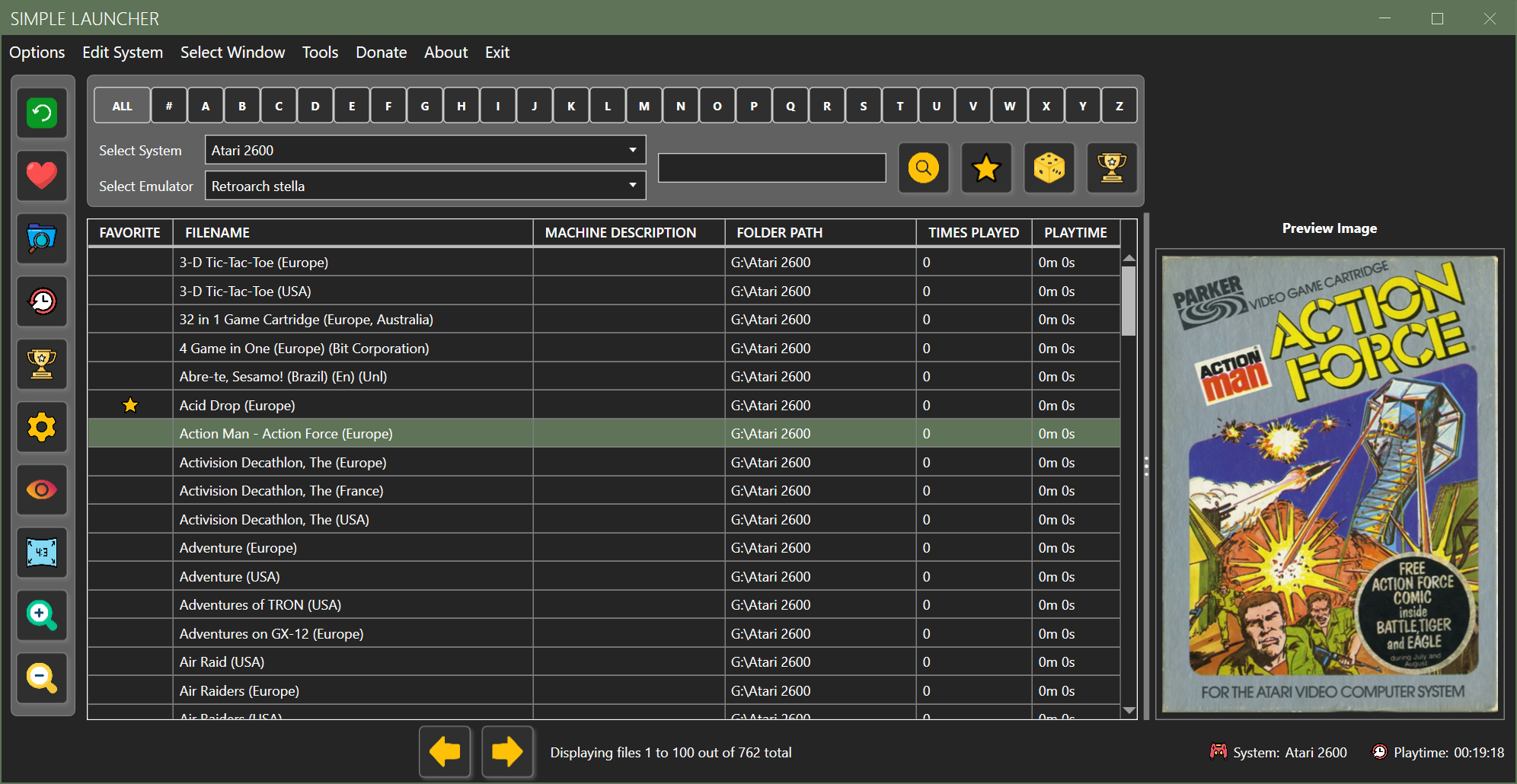Sort by the MACHINE DESCRIPTION column header
Viewport: 1517px width, 784px height.
click(x=628, y=232)
